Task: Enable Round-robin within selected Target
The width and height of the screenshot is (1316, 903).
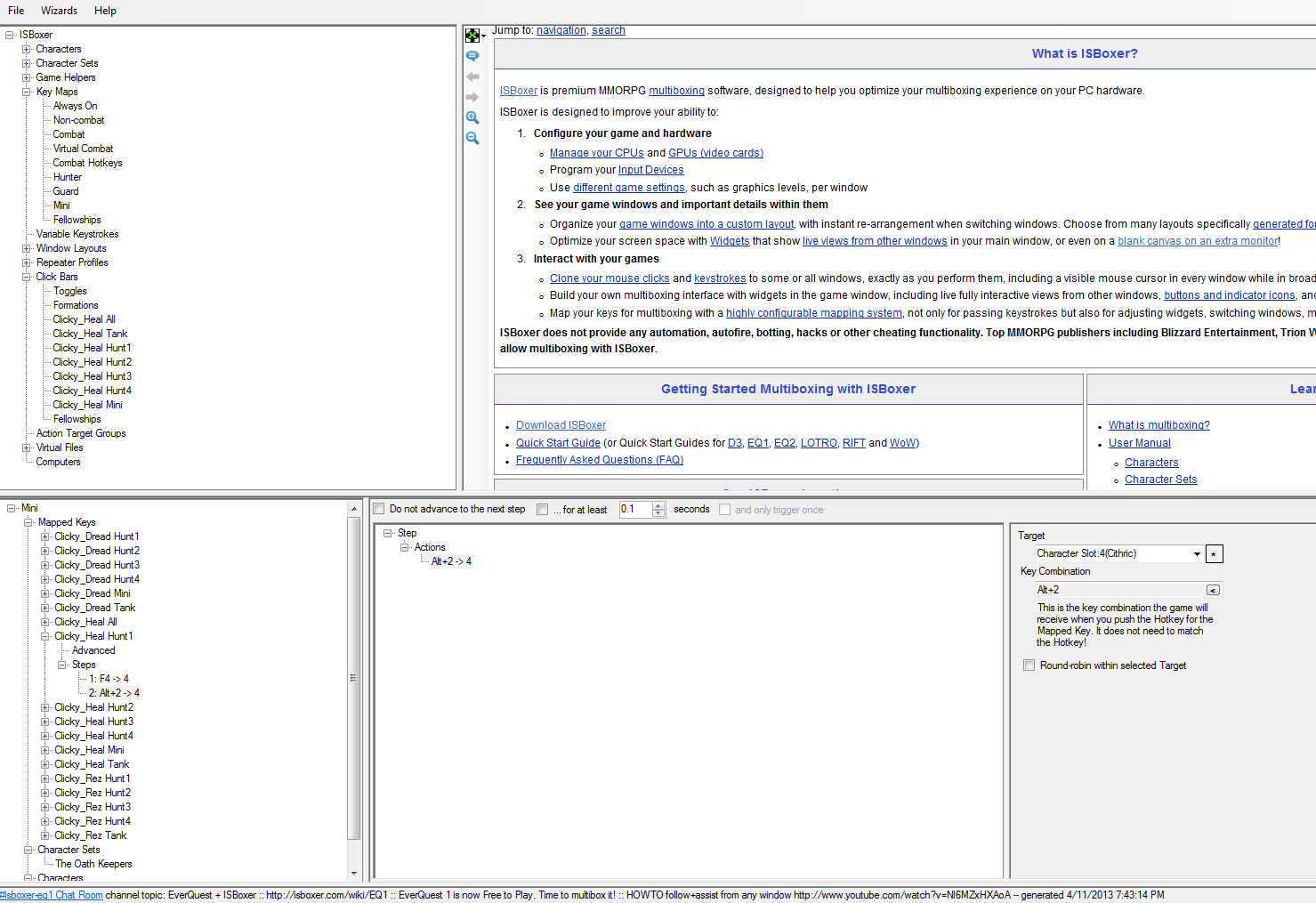Action: coord(1029,665)
